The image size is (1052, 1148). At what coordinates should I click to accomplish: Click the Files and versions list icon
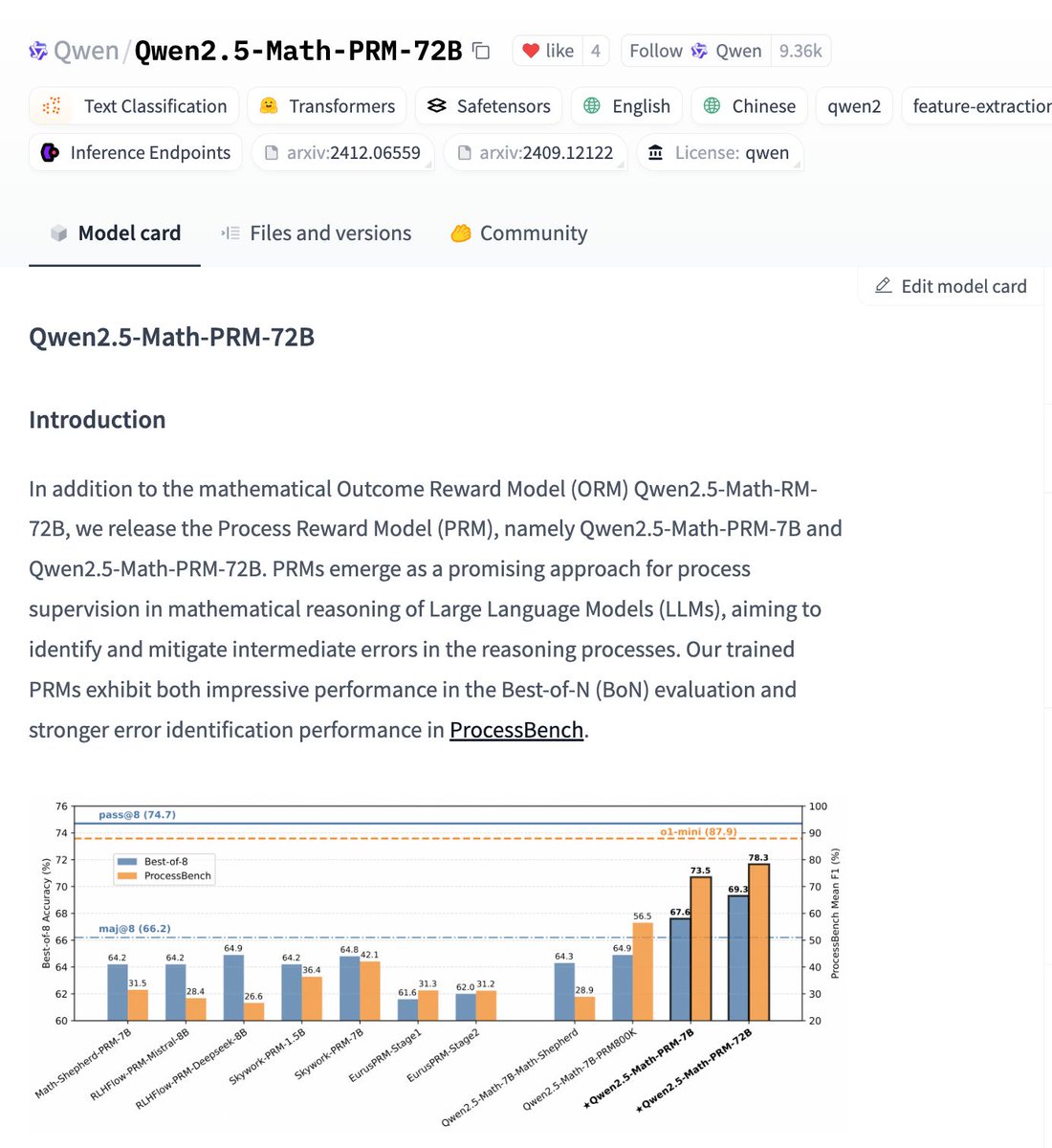230,233
